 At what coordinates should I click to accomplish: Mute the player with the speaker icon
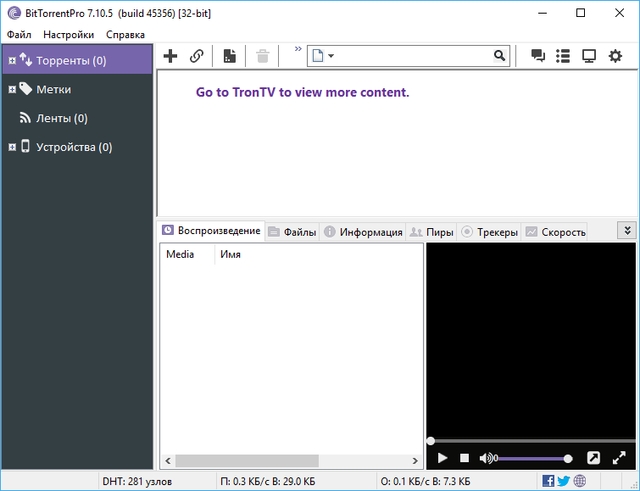tap(487, 458)
